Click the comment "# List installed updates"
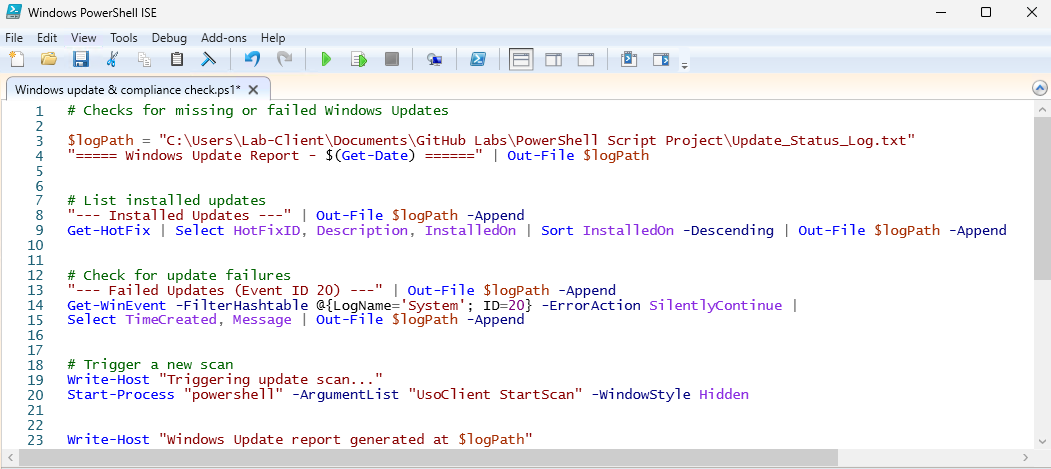Viewport: 1051px width, 469px height. (x=166, y=200)
